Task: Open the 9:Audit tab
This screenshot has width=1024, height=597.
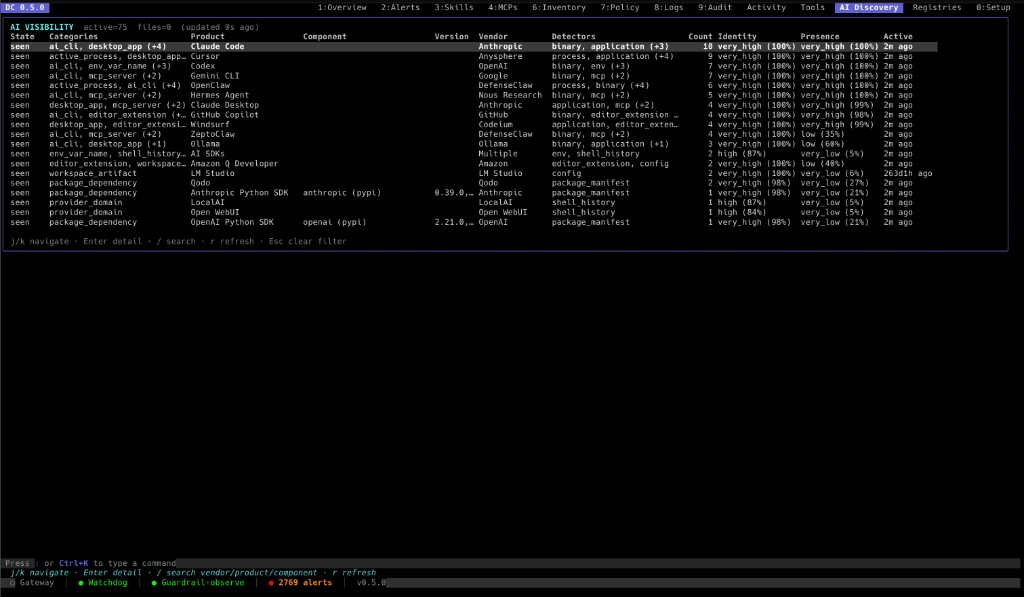Action: [714, 7]
